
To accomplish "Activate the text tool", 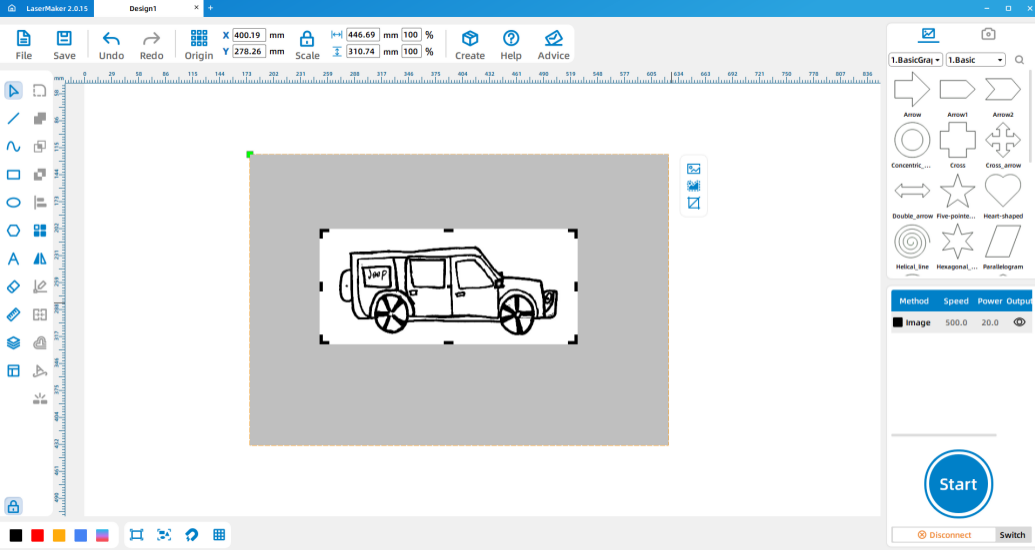I will pos(13,259).
